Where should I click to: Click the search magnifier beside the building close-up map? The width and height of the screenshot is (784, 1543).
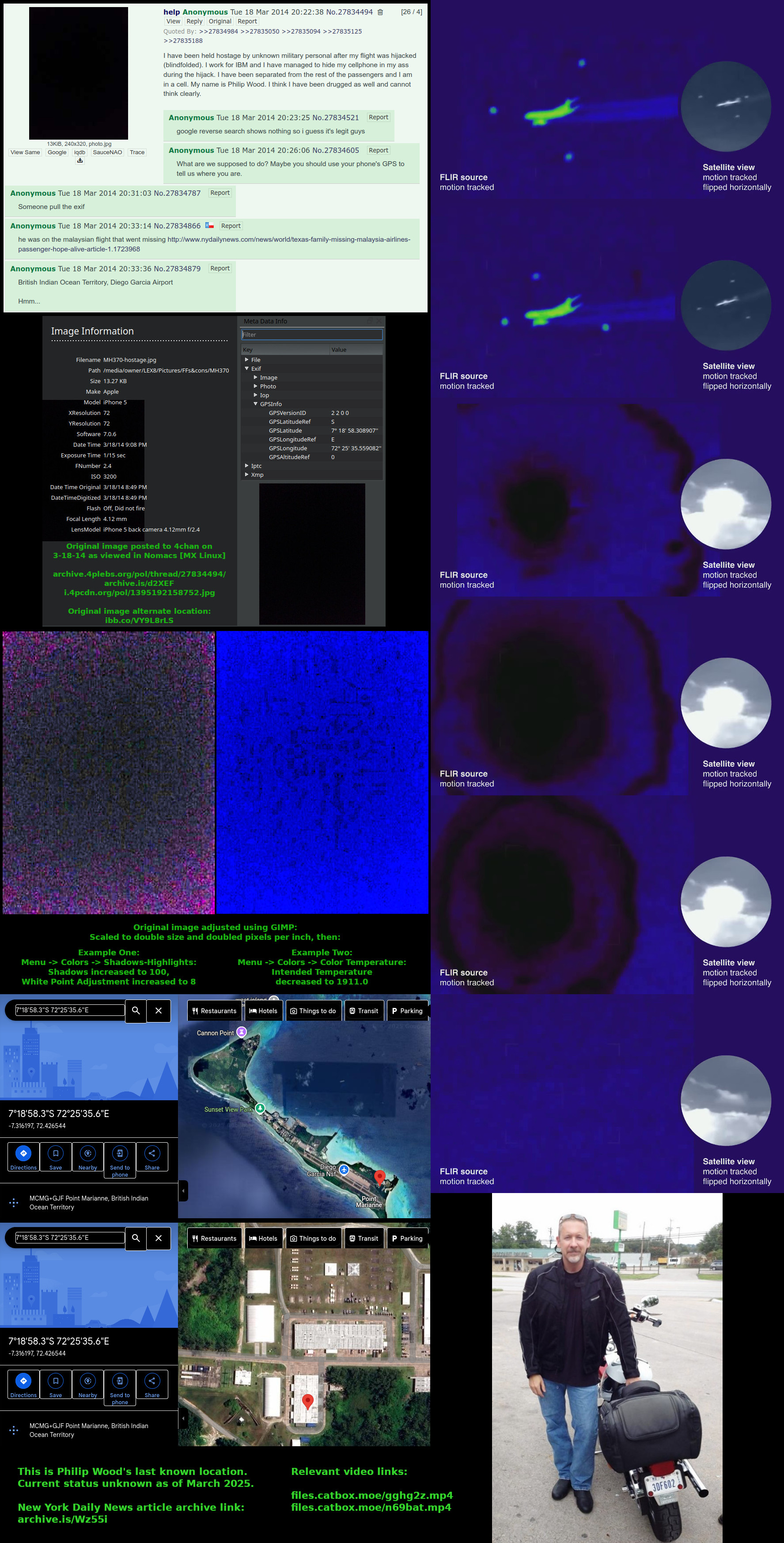click(136, 1238)
